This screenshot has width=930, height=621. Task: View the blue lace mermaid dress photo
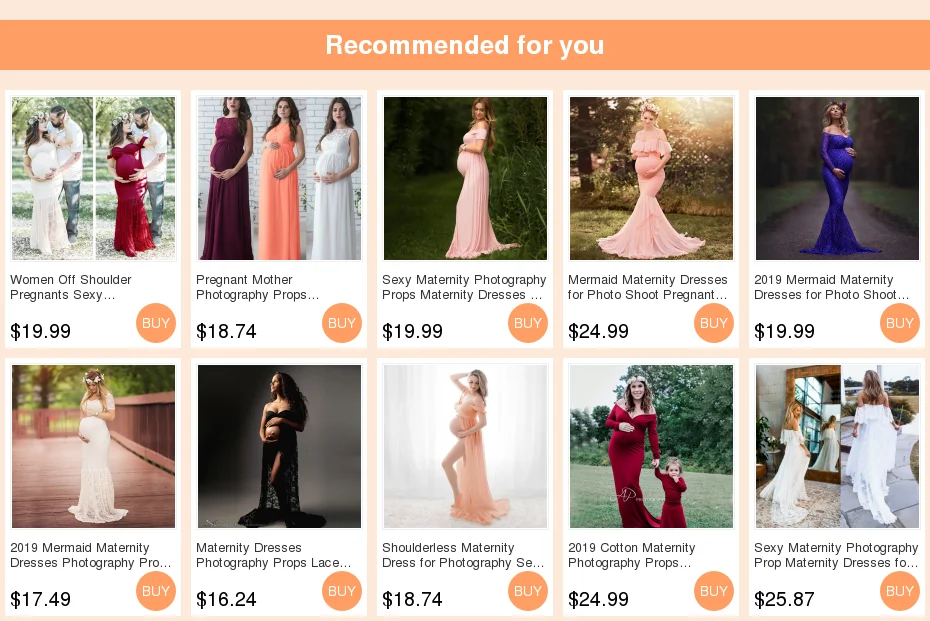pyautogui.click(x=837, y=178)
